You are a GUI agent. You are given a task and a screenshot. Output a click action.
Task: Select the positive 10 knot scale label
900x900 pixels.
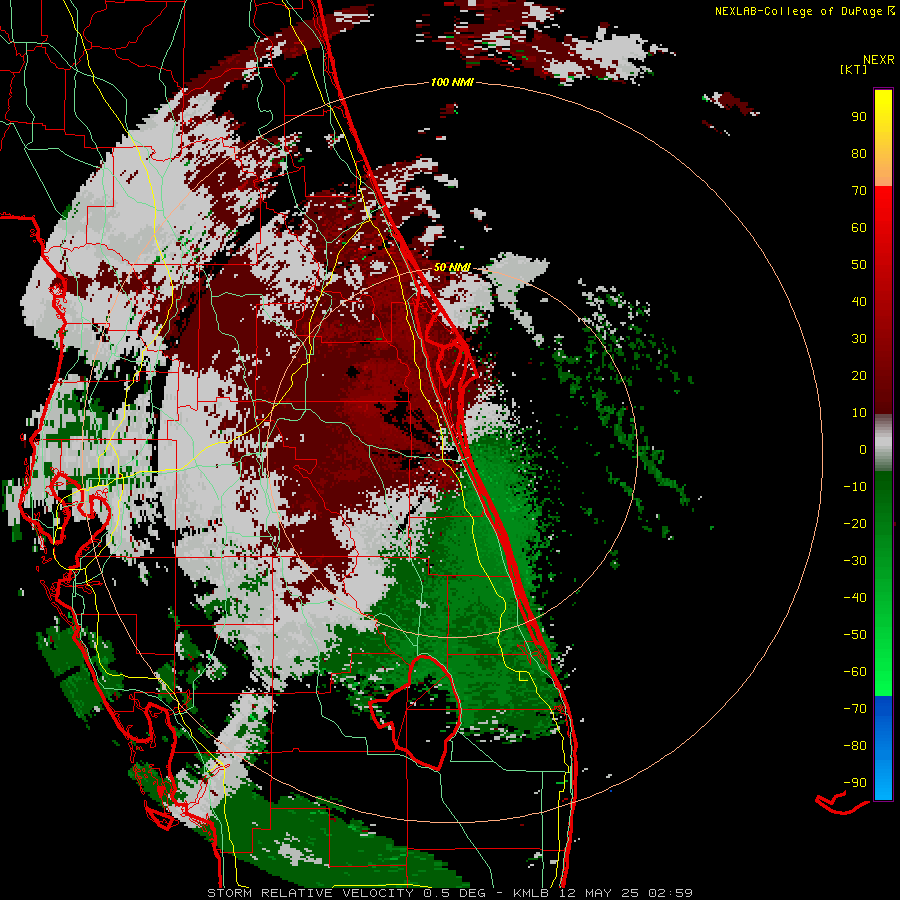pos(859,413)
